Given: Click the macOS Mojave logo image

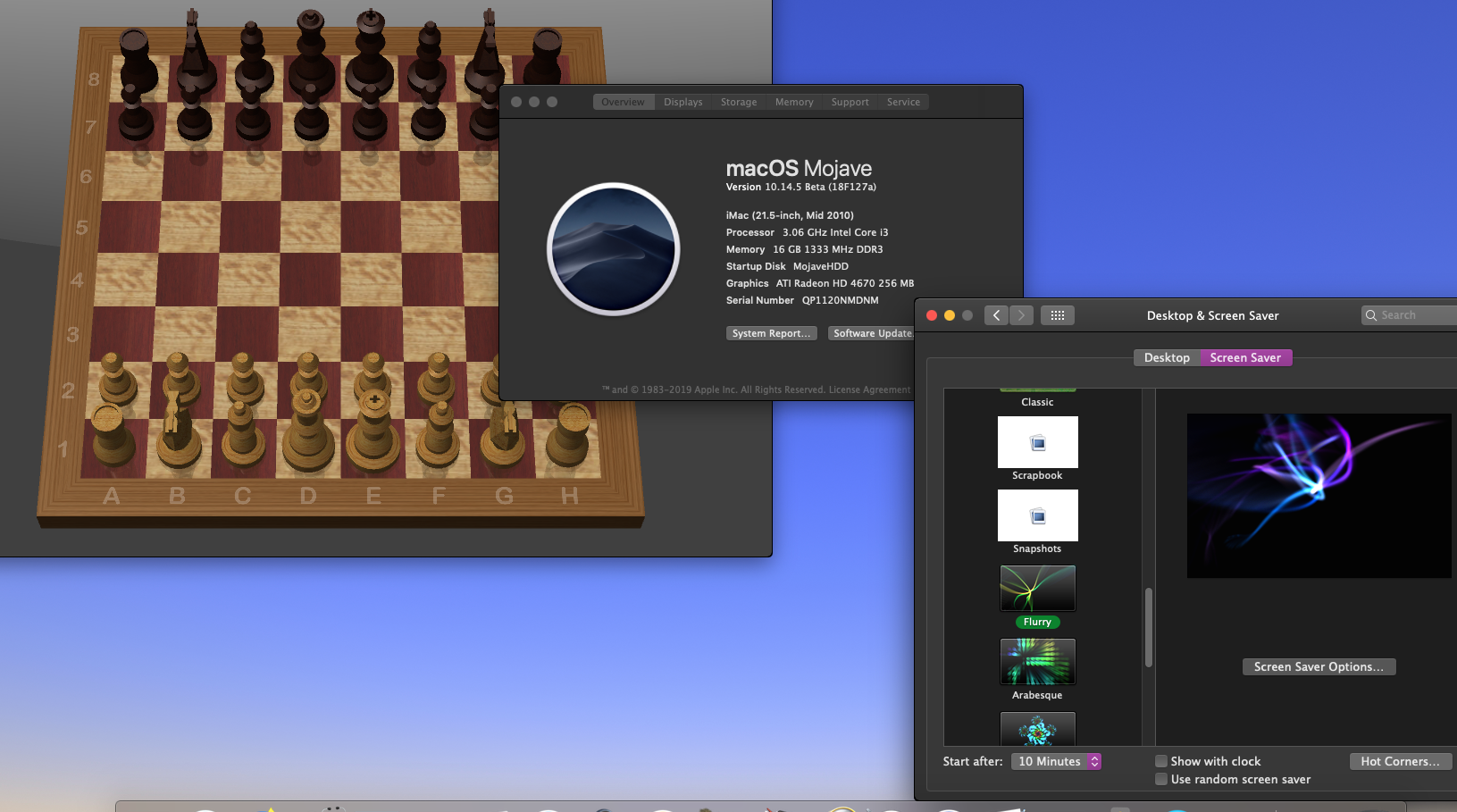Looking at the screenshot, I should 614,249.
